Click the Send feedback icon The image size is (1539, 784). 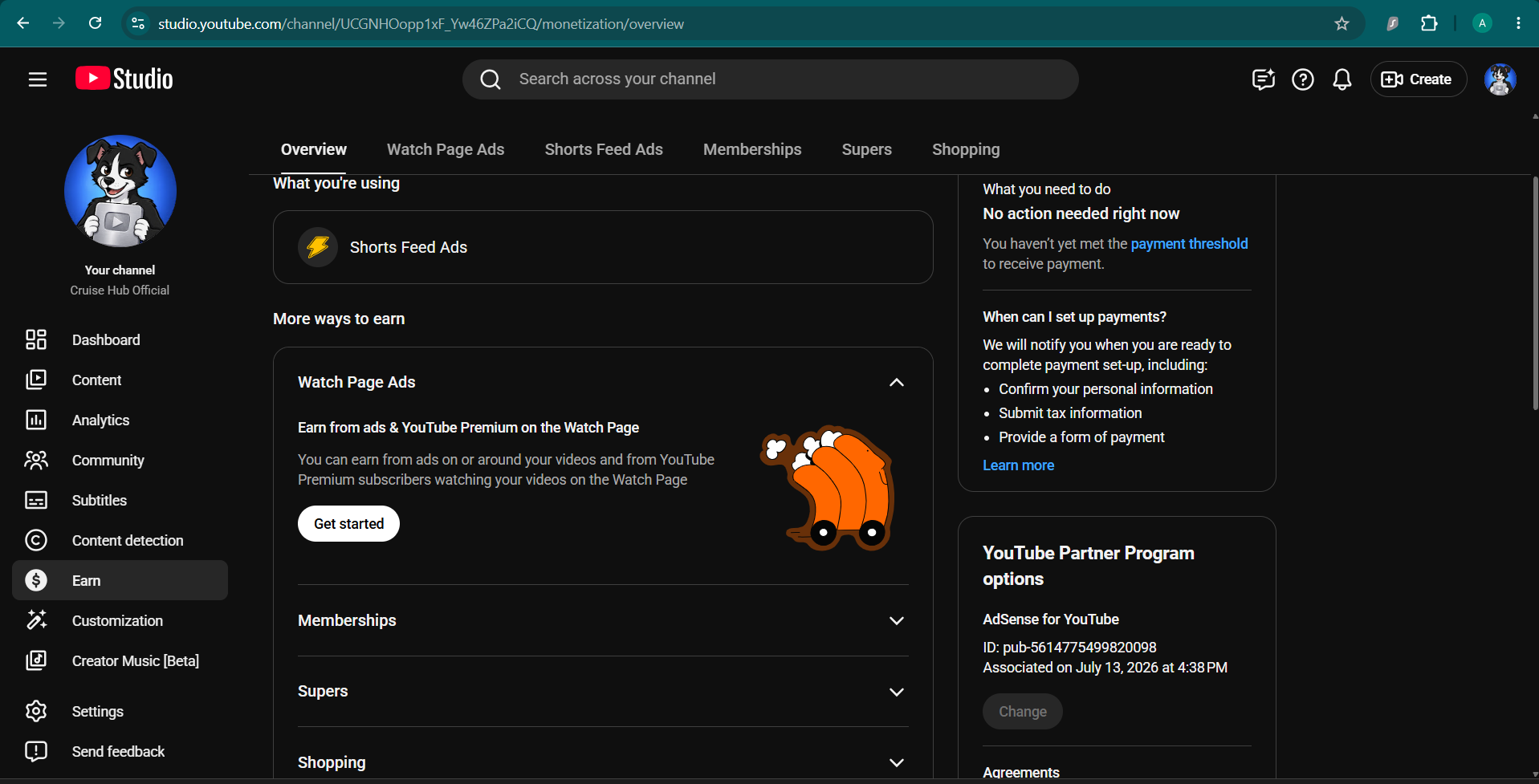tap(36, 751)
